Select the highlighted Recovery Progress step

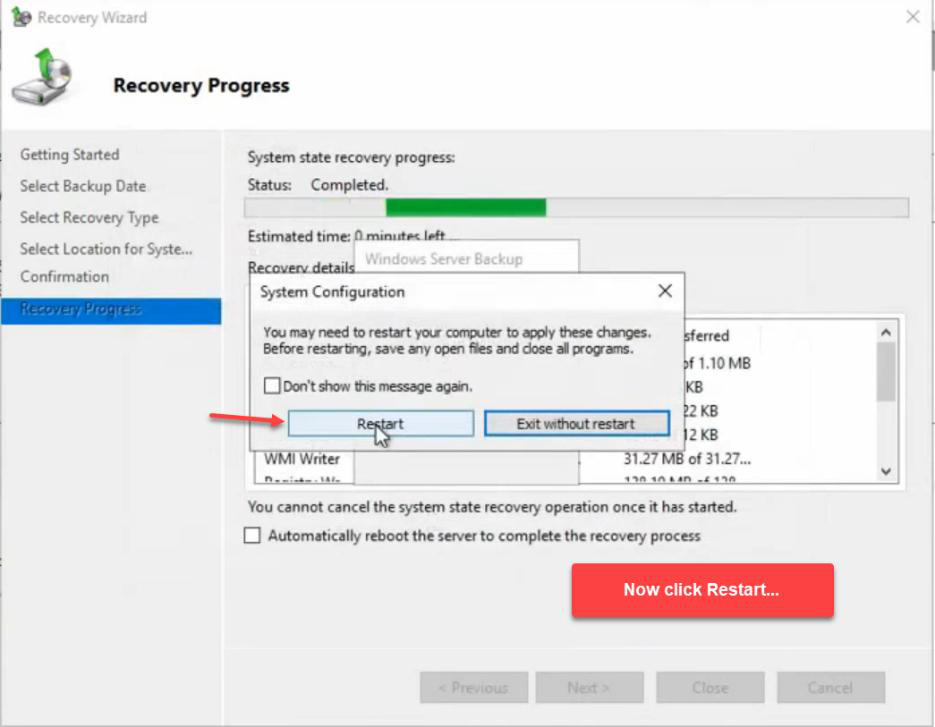coord(111,311)
